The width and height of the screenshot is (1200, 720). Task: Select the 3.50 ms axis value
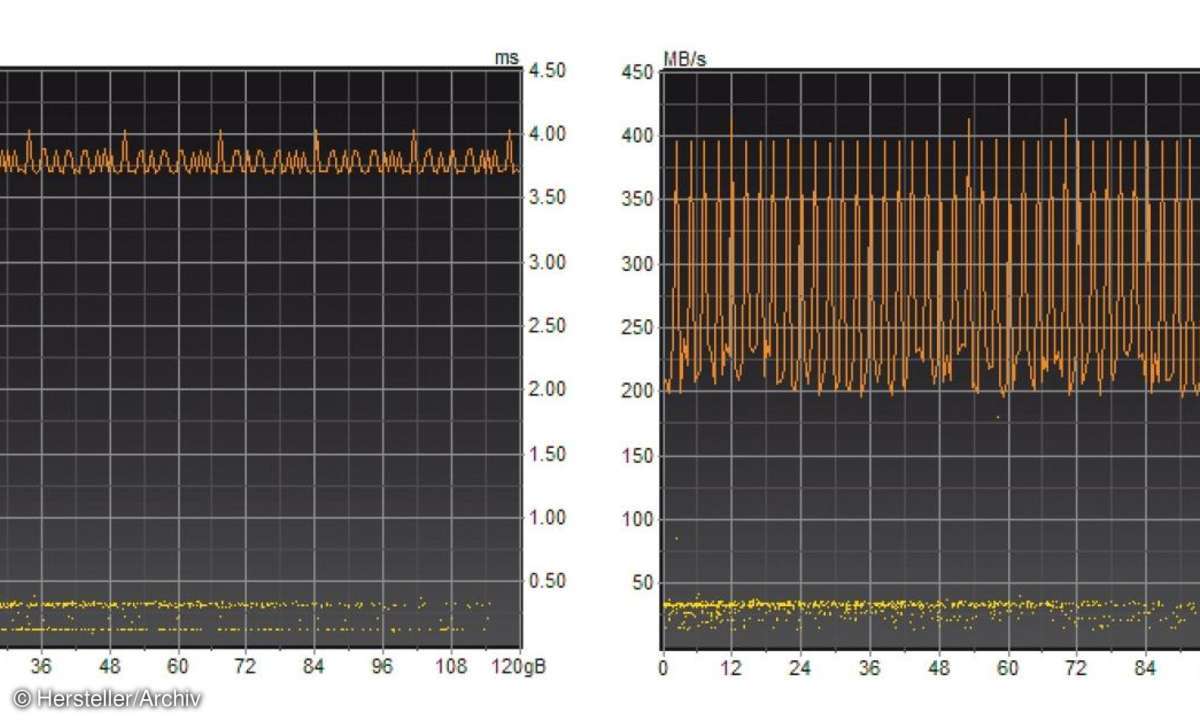coord(548,198)
